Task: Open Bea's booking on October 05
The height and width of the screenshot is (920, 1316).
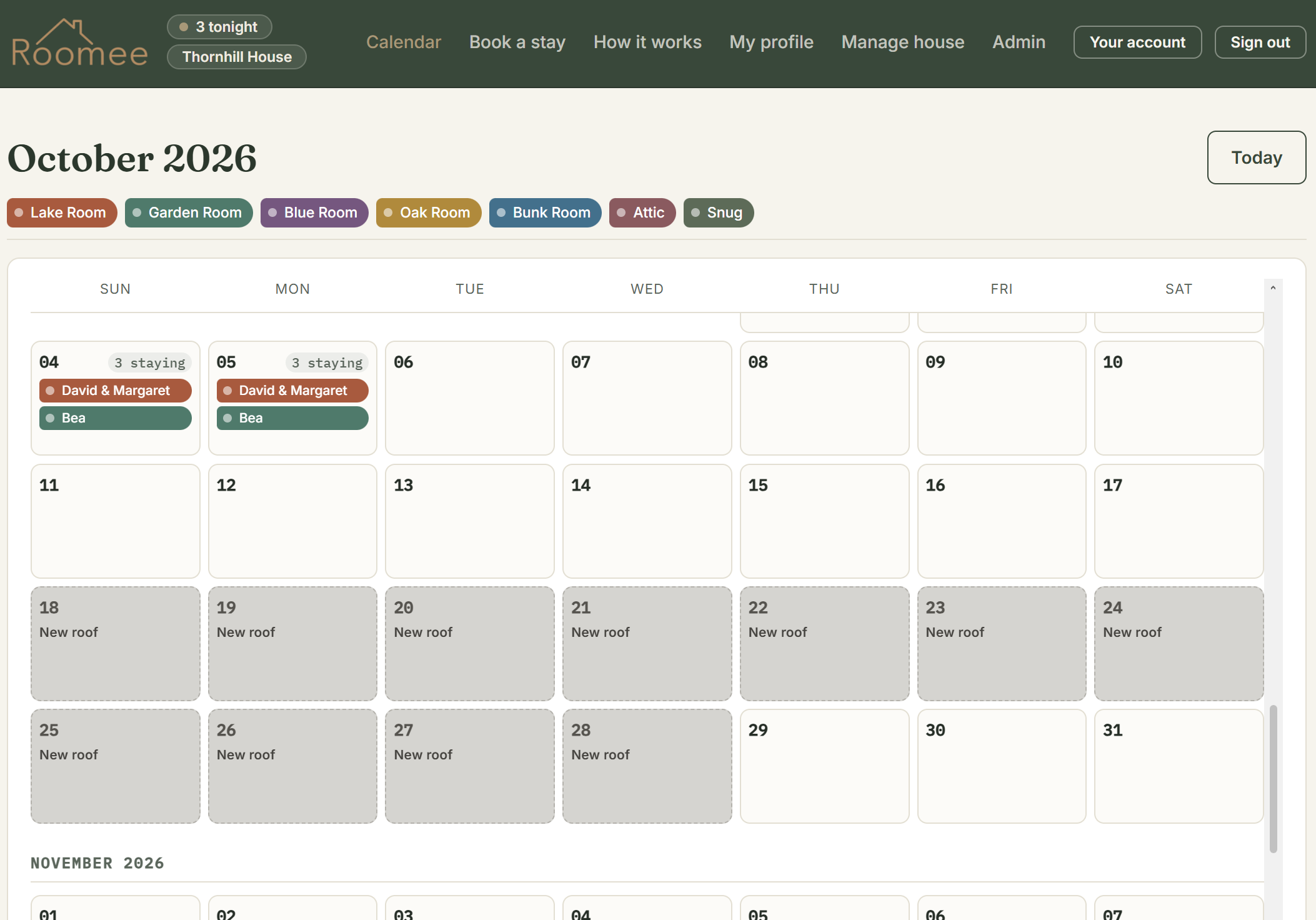Action: click(x=292, y=418)
